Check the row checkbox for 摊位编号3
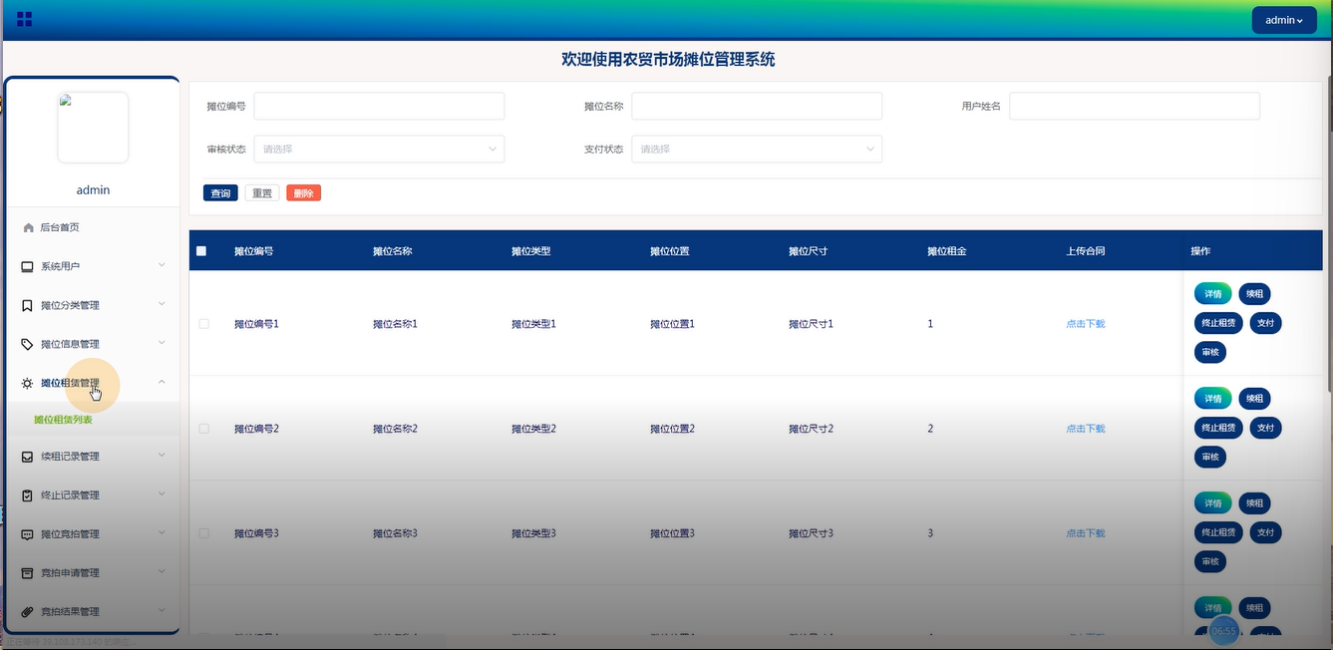Viewport: 1333px width, 650px height. click(204, 533)
